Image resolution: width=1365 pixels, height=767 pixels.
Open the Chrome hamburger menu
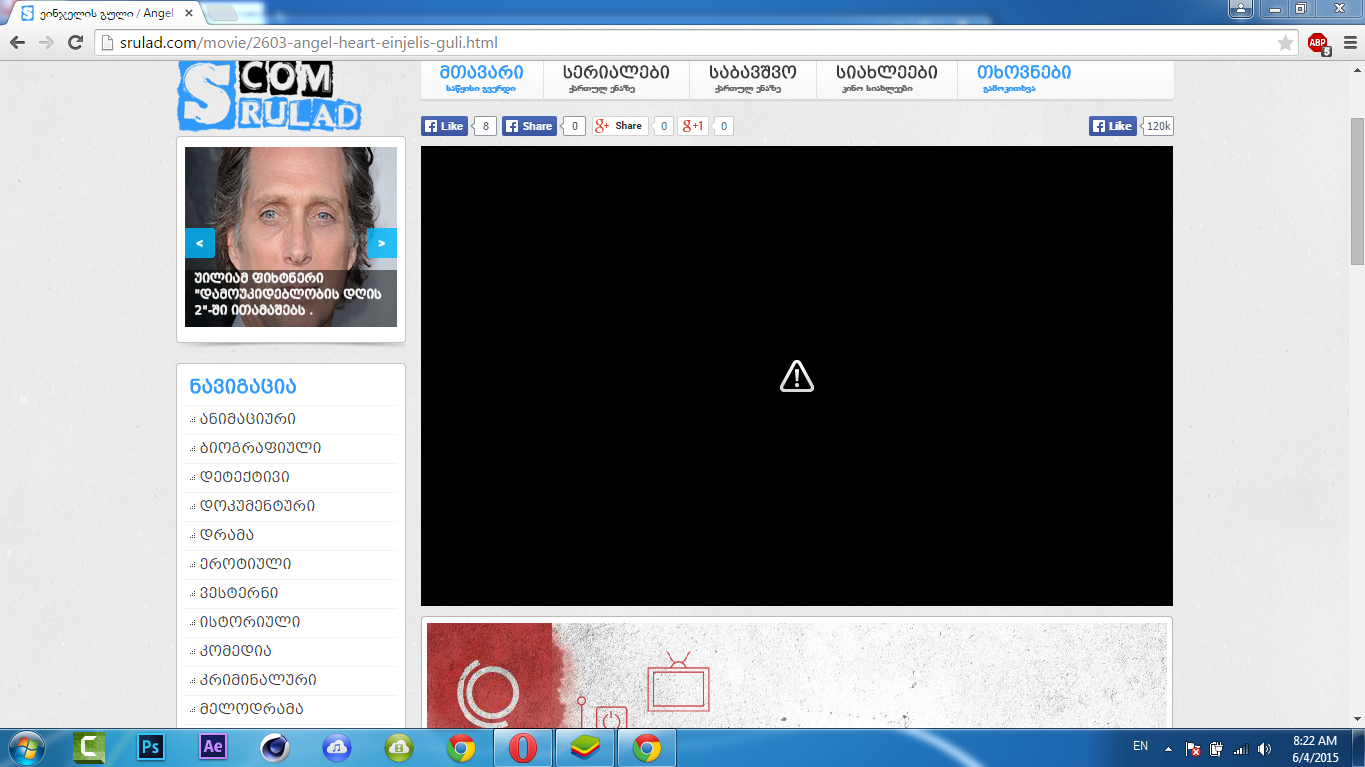point(1346,43)
